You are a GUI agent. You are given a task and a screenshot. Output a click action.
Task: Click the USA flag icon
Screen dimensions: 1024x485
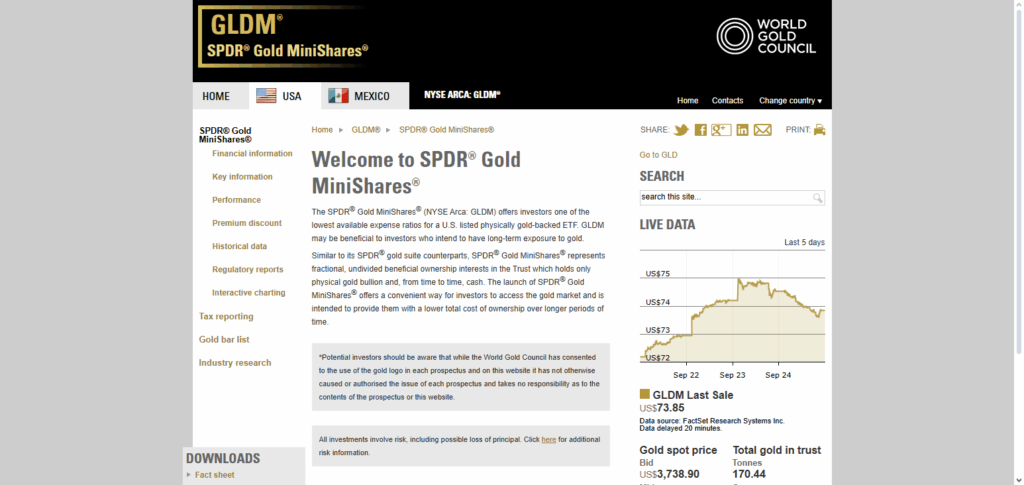(x=266, y=96)
